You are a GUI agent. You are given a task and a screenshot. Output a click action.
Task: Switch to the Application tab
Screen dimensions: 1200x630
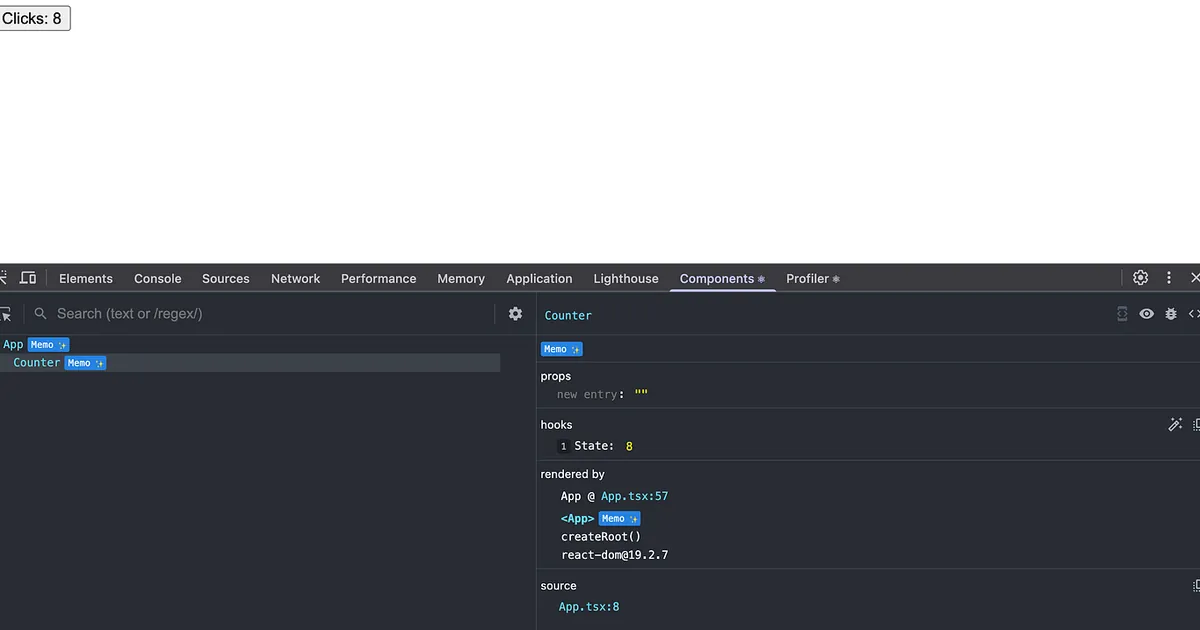click(540, 279)
